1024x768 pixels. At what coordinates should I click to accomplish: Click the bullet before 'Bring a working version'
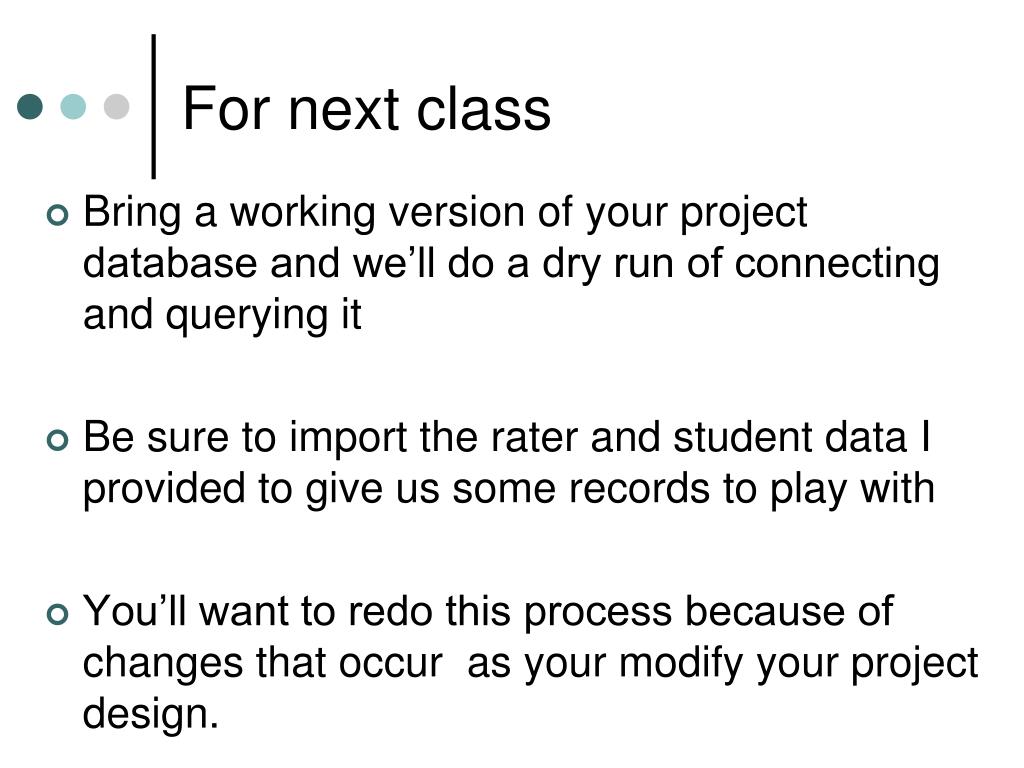[x=57, y=216]
